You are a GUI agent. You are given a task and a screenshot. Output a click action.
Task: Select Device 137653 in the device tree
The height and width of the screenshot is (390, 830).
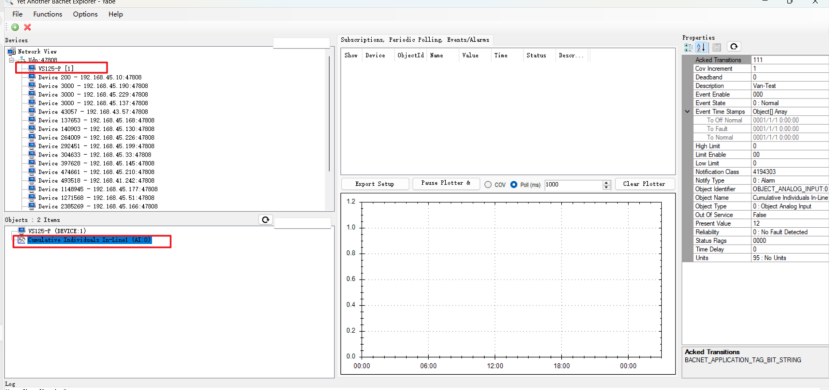(x=96, y=120)
